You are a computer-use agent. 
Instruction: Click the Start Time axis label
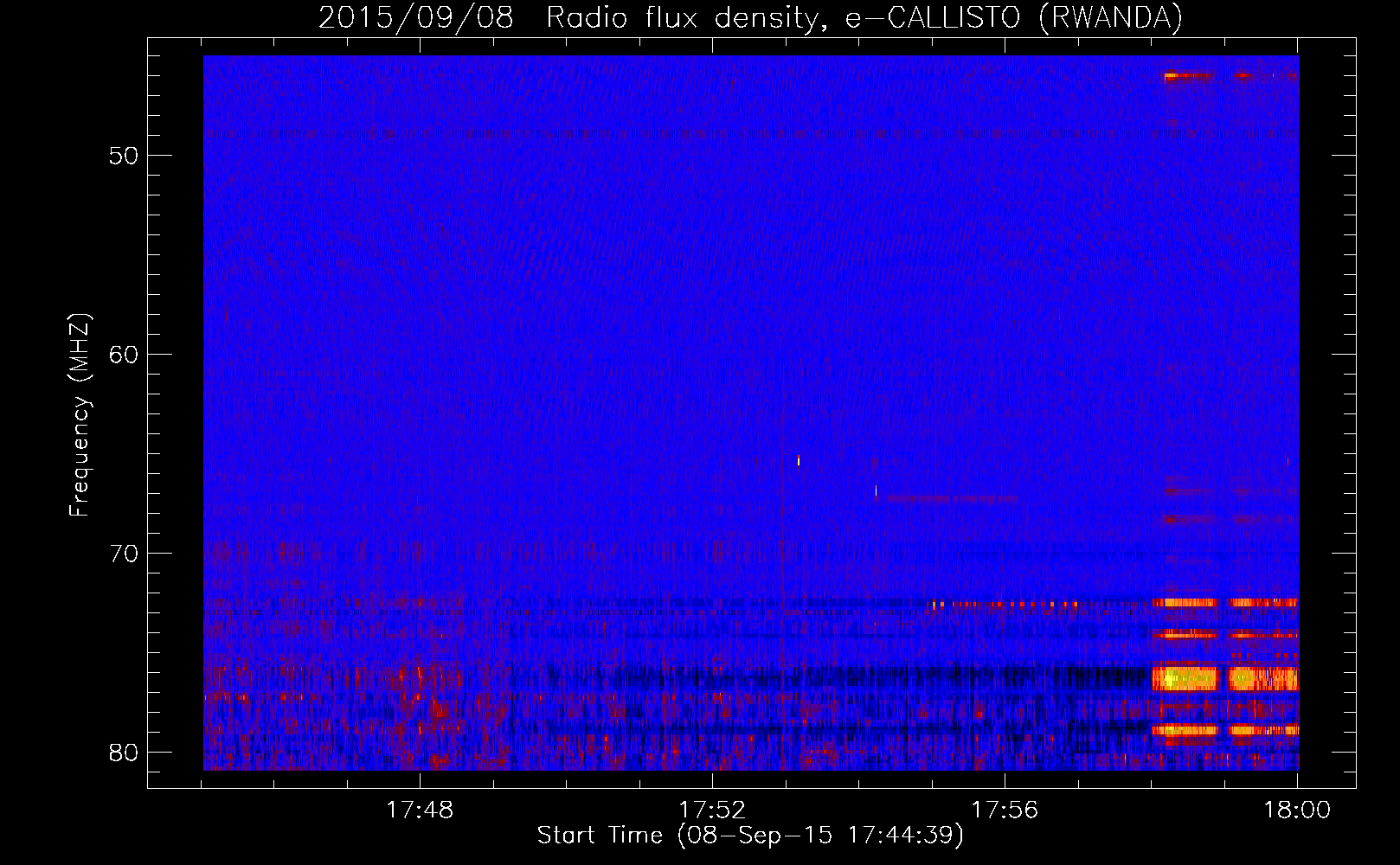(x=750, y=836)
